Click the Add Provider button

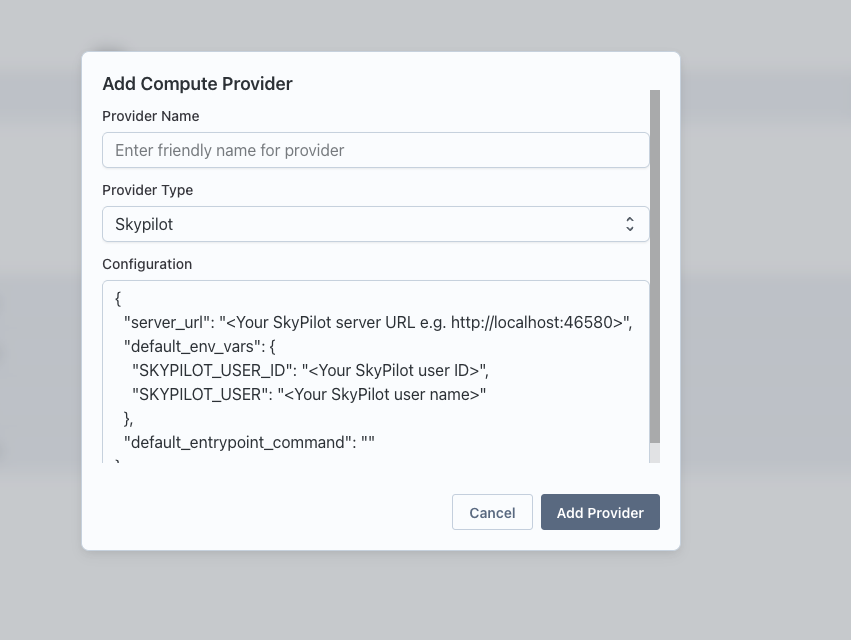(x=600, y=512)
